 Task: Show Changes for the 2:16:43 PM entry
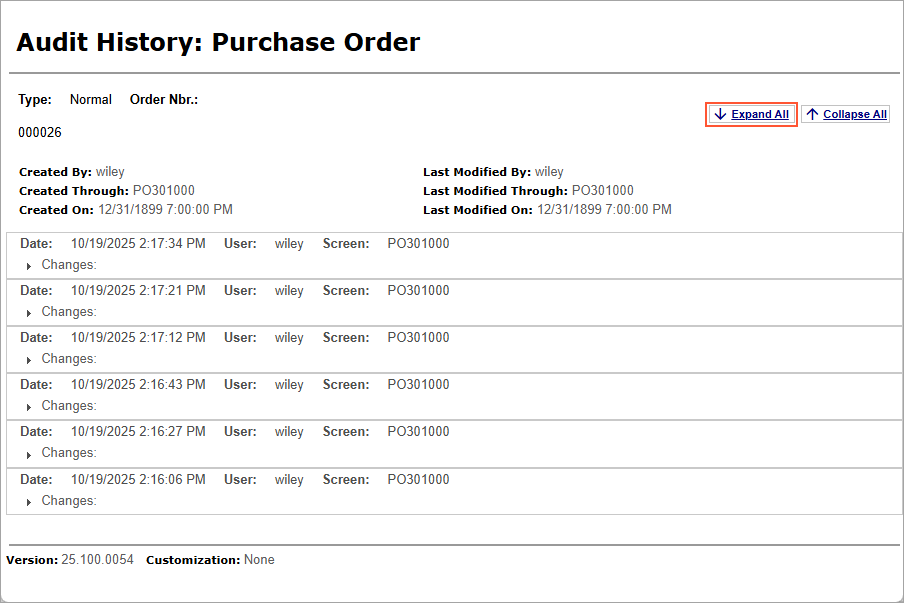click(x=29, y=407)
